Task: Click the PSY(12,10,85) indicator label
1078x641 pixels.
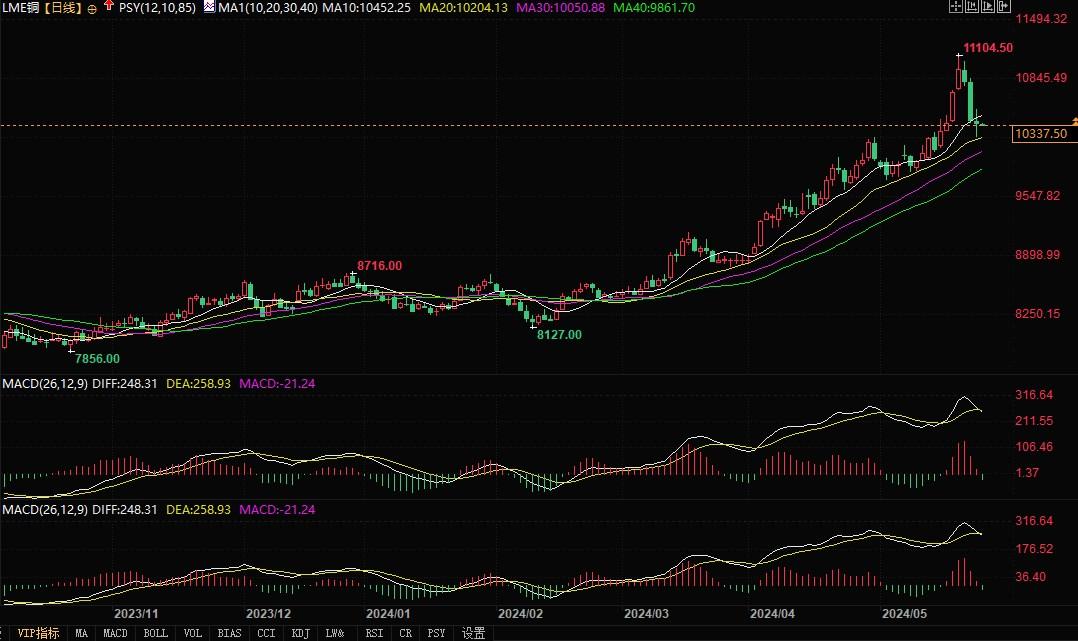Action: pyautogui.click(x=157, y=8)
